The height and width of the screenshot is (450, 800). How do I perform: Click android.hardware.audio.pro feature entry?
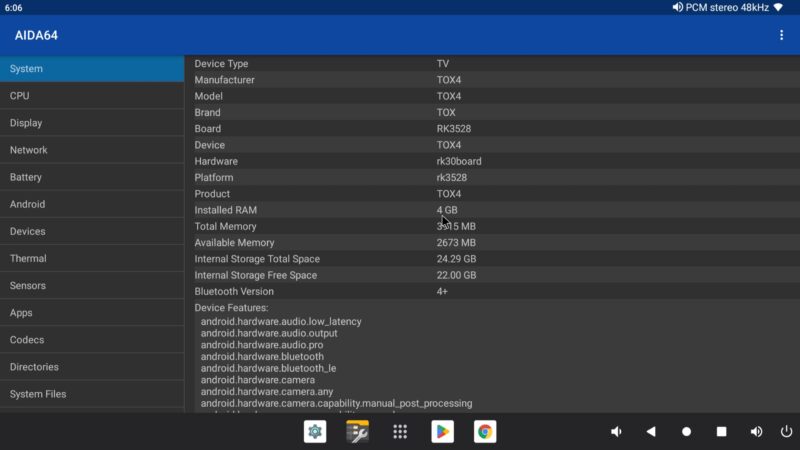[262, 345]
